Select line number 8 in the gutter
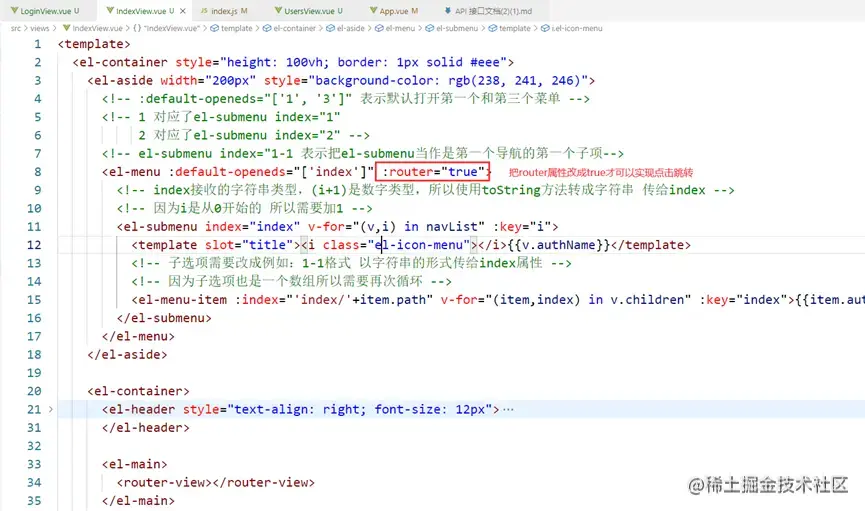 [38, 172]
